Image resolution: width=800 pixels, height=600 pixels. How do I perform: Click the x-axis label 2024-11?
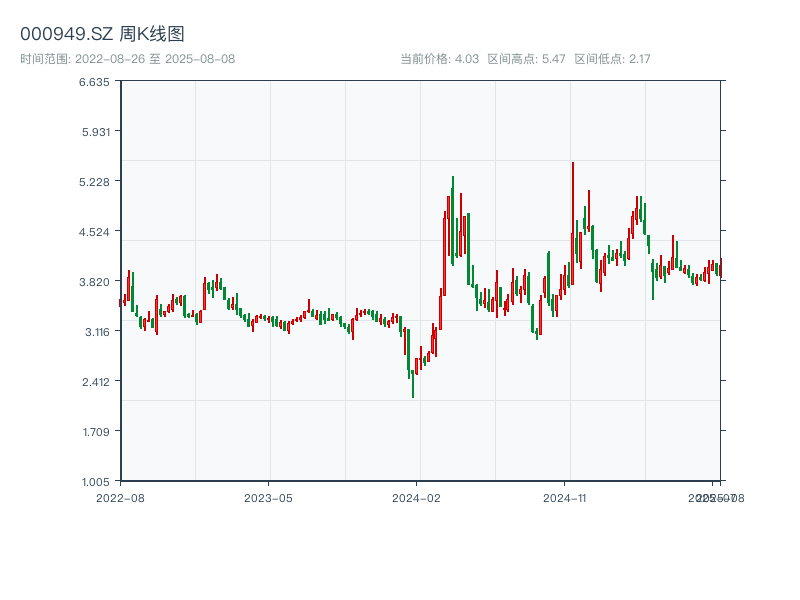tap(564, 498)
